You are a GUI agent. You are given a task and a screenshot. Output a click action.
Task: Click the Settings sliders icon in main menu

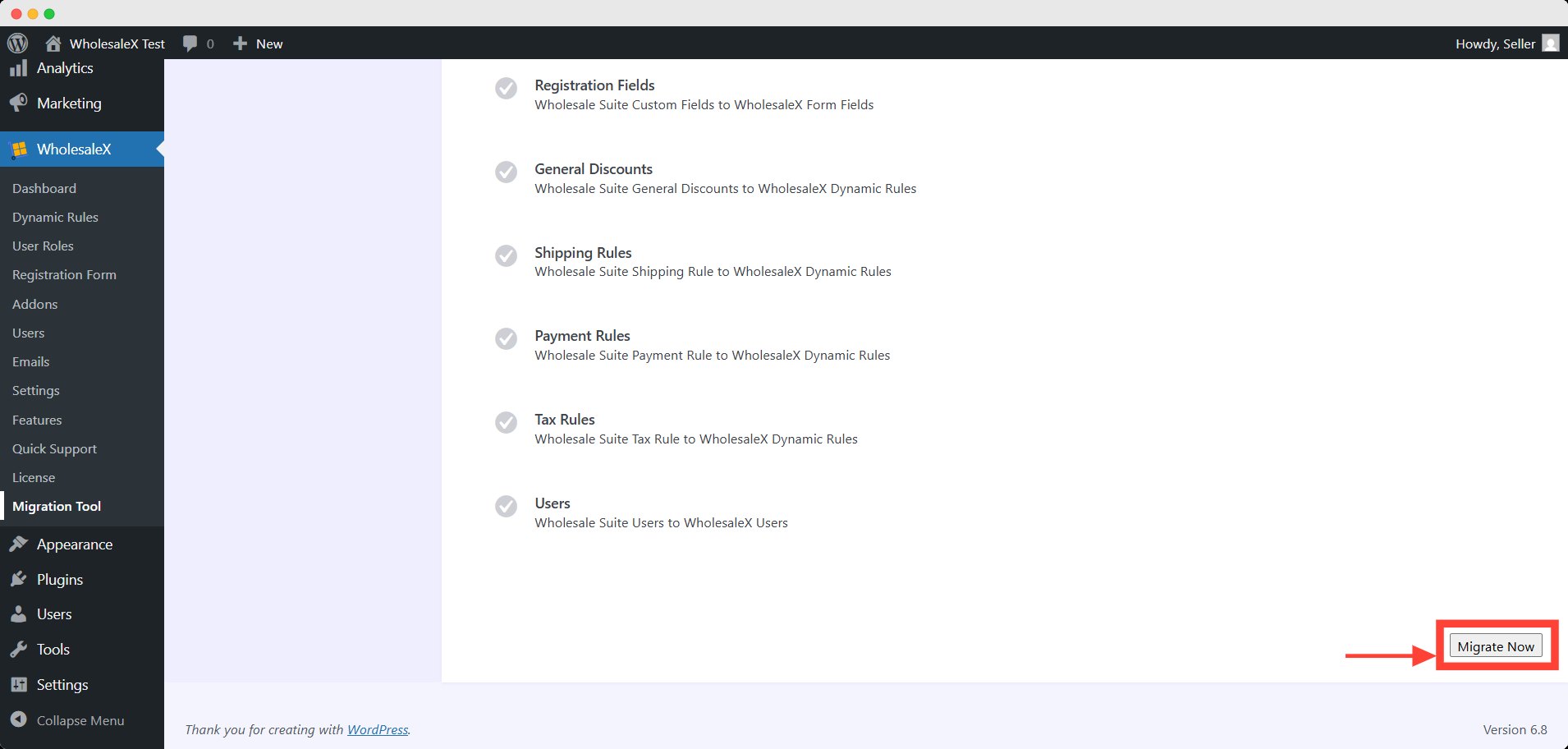pos(18,685)
